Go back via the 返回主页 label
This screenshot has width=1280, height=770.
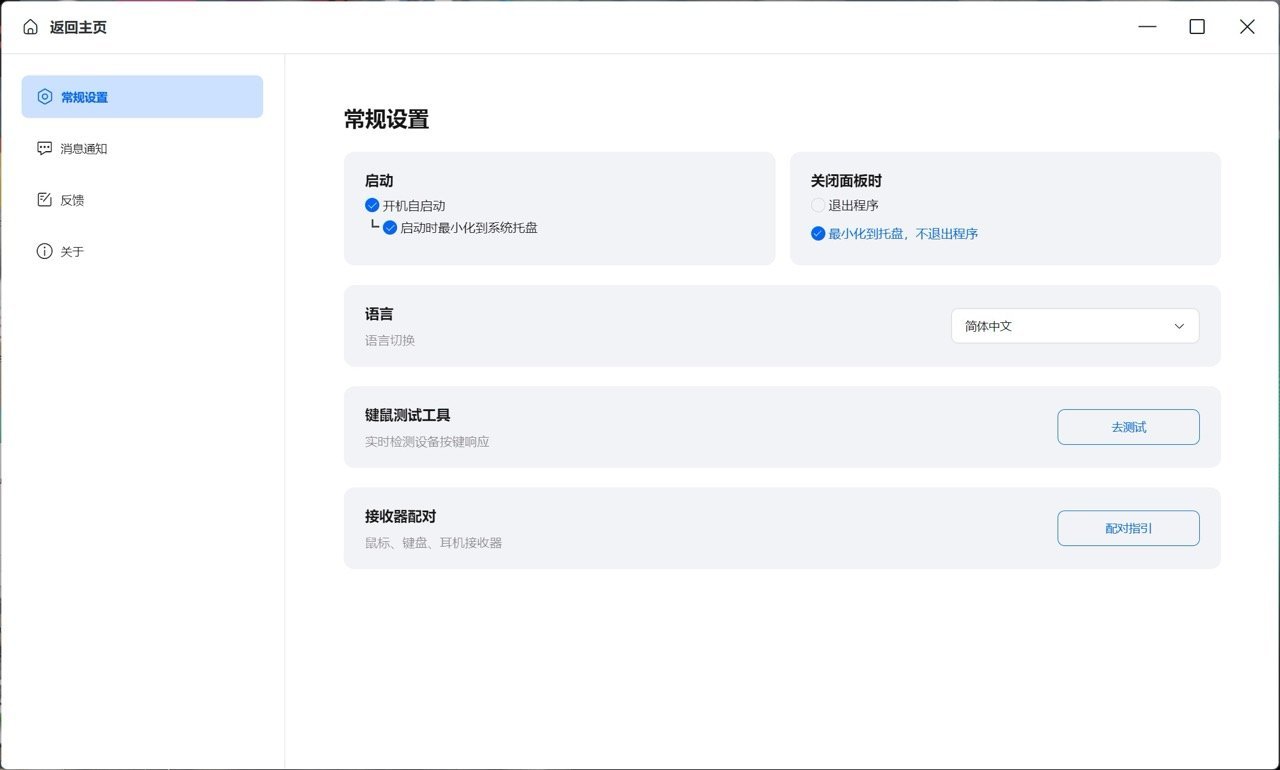78,27
